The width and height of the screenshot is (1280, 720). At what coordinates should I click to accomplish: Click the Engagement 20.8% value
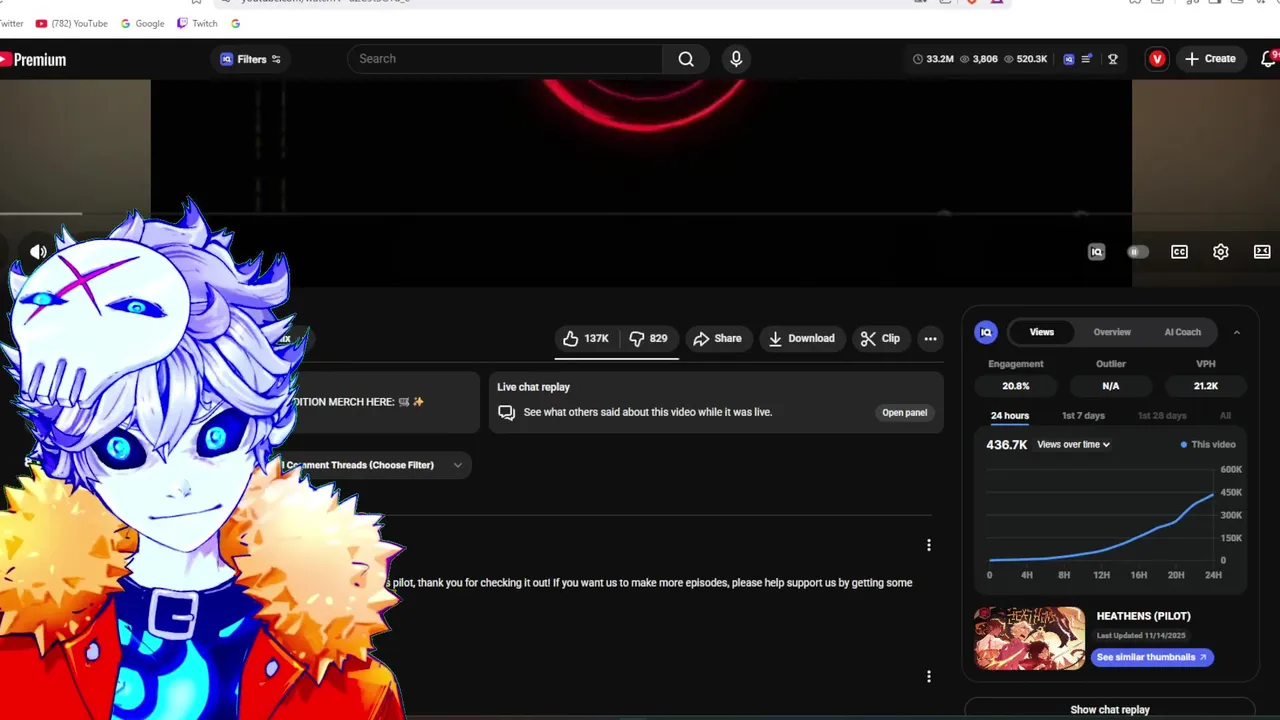tap(1016, 386)
